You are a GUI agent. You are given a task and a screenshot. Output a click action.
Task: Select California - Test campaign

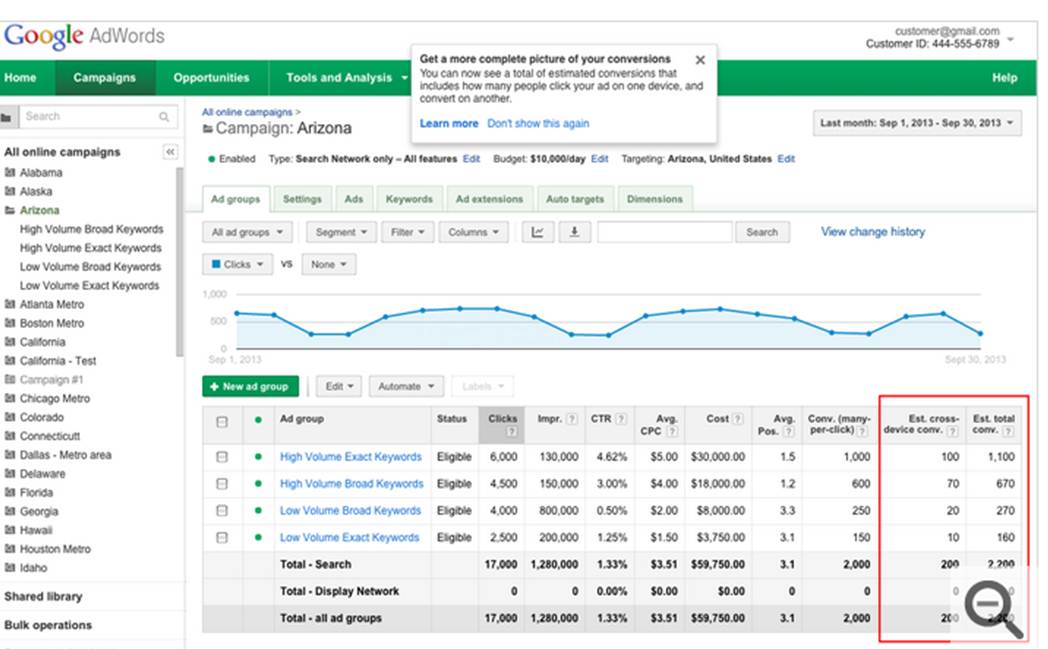pyautogui.click(x=58, y=361)
